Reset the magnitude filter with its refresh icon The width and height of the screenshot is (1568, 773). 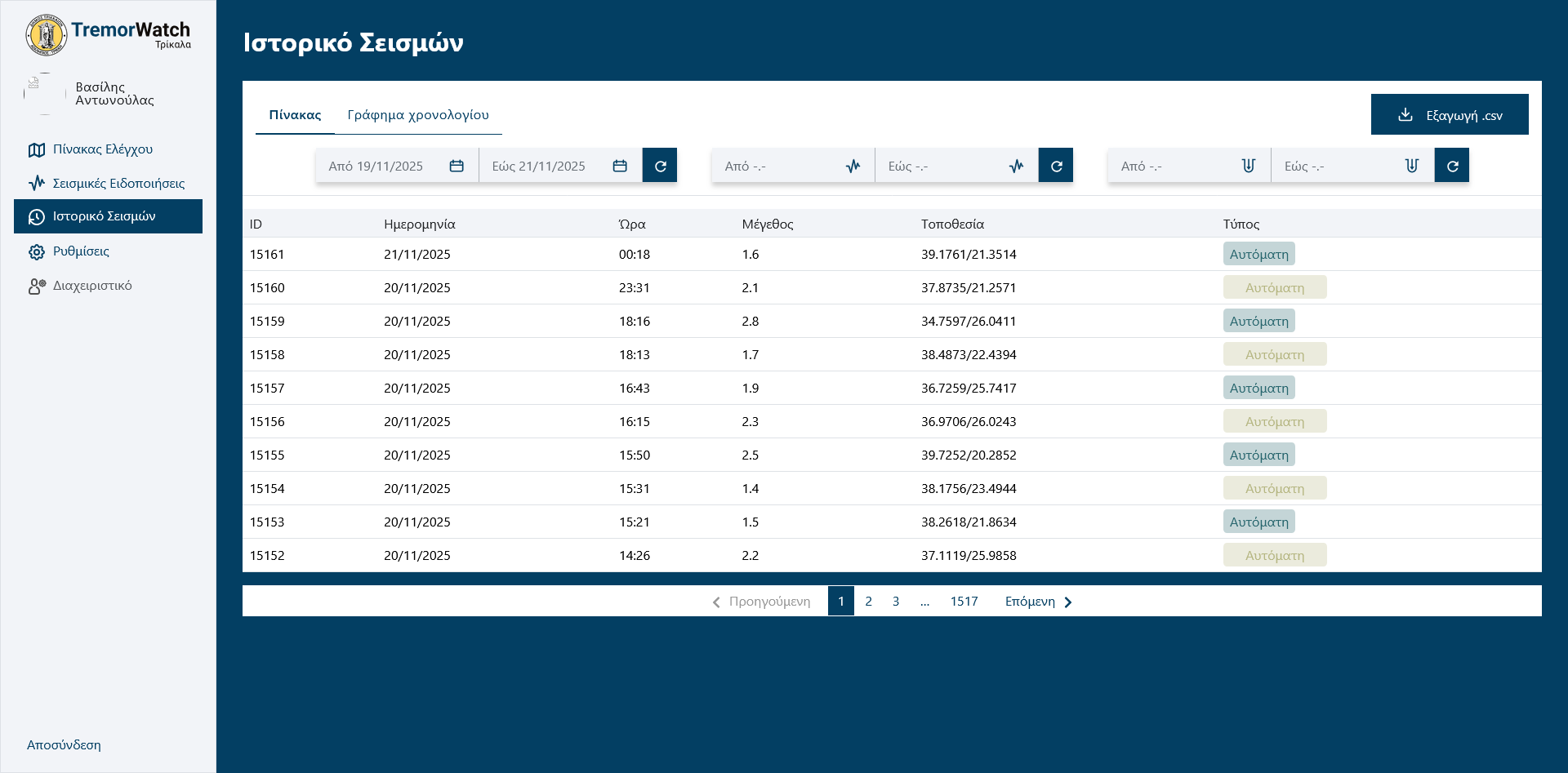click(x=1056, y=166)
